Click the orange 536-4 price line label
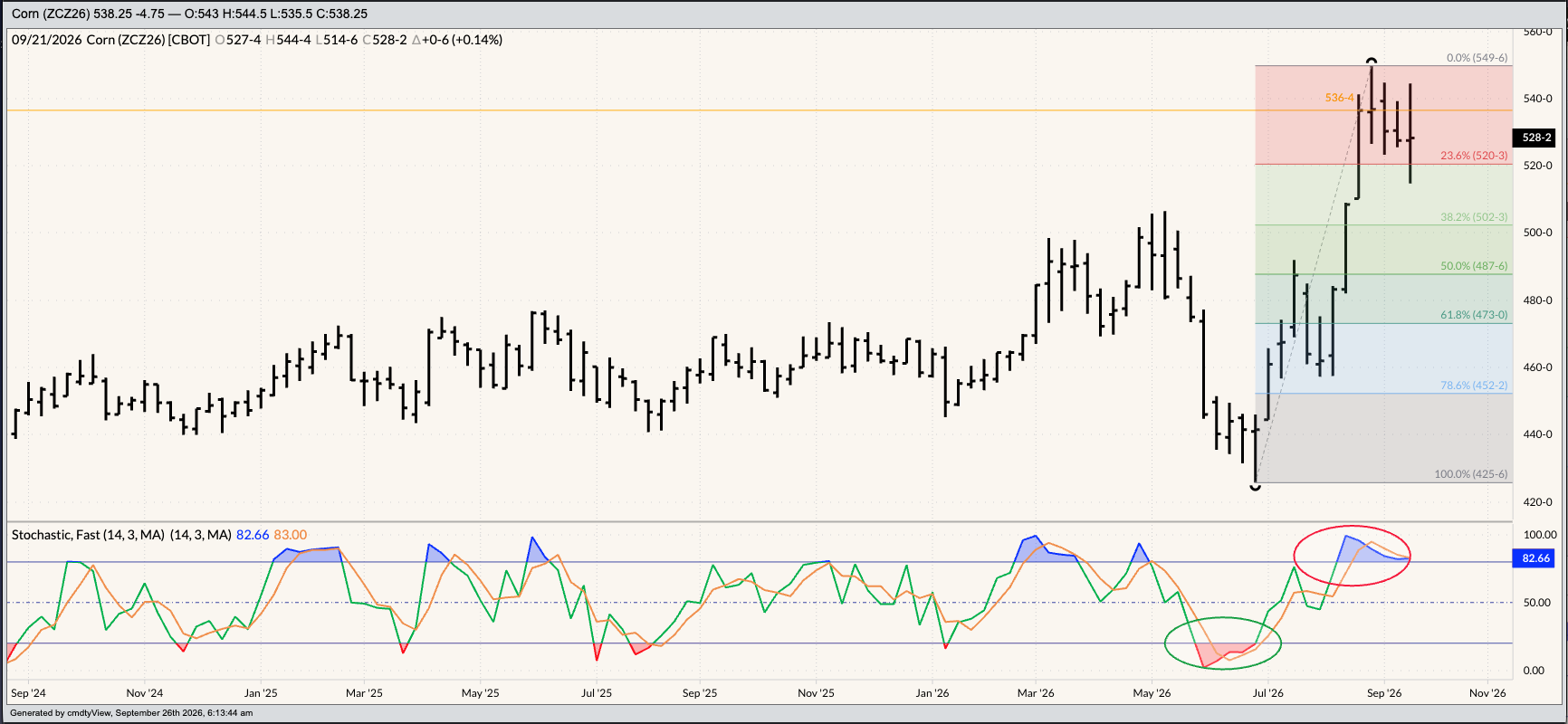 click(x=1340, y=98)
